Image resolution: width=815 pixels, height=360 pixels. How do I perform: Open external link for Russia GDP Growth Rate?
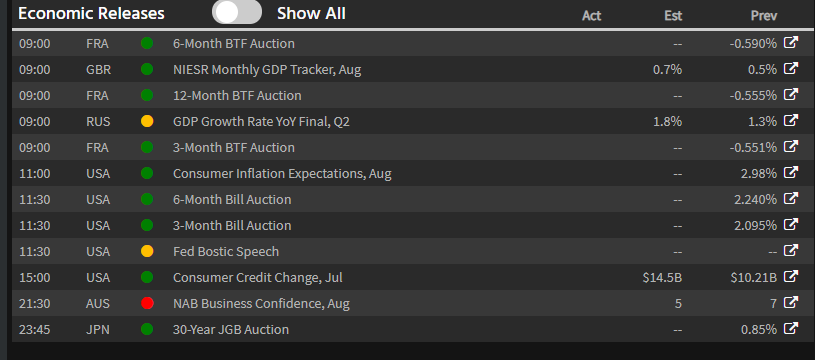click(791, 121)
